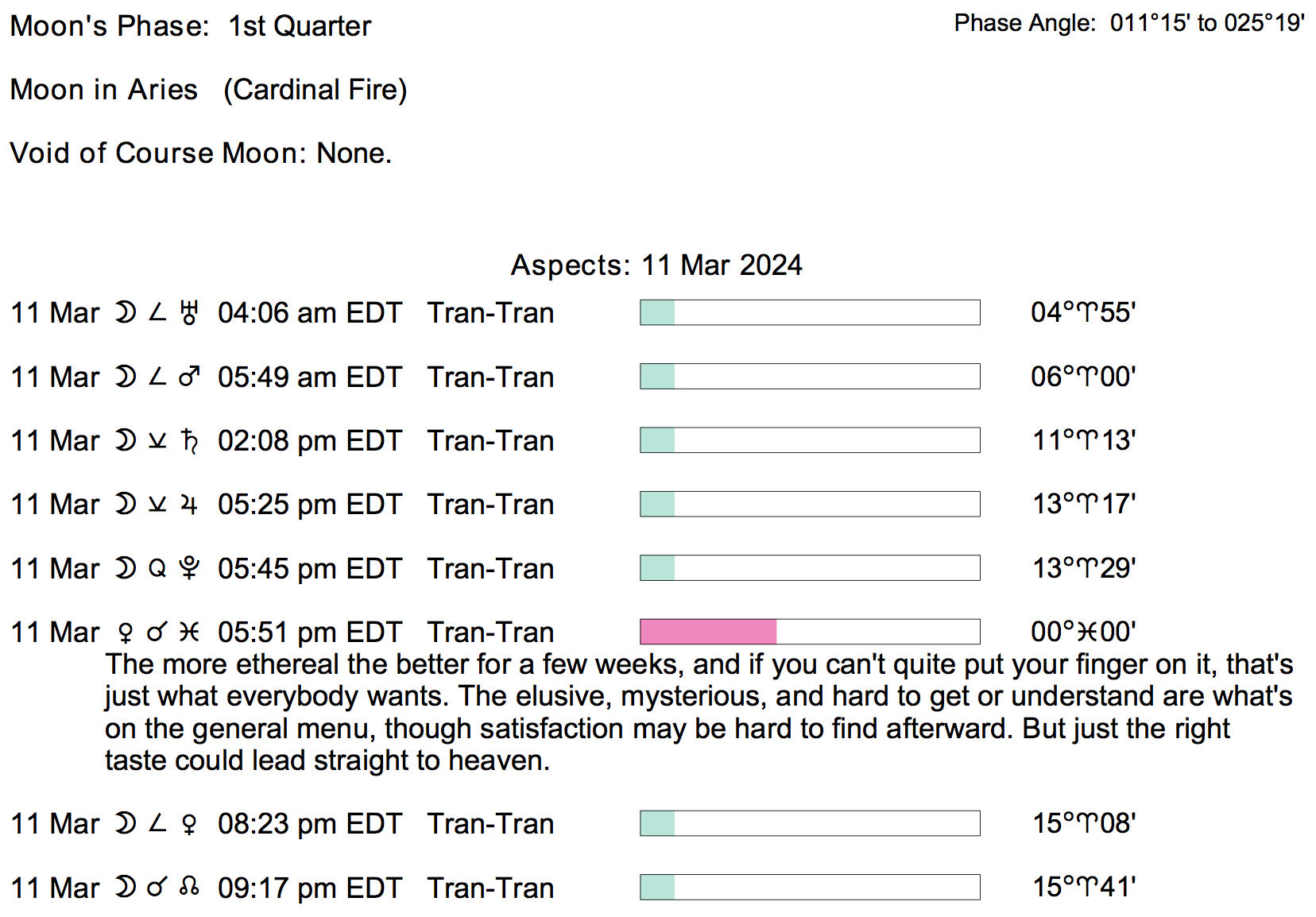1316x917 pixels.
Task: Click the Moon glyph in the 04:06 am aspect
Action: coord(125,313)
